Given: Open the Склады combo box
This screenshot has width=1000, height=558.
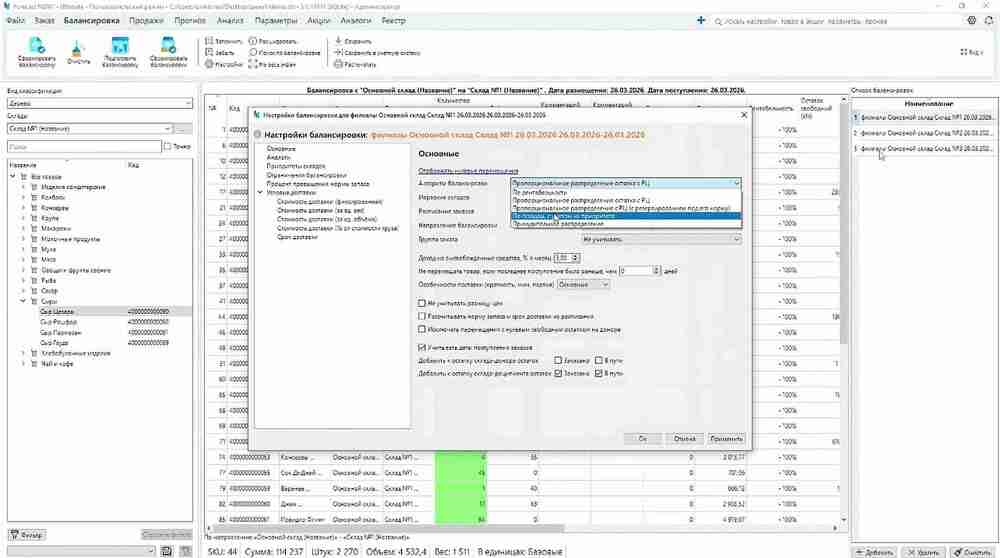Looking at the screenshot, I should [x=90, y=129].
